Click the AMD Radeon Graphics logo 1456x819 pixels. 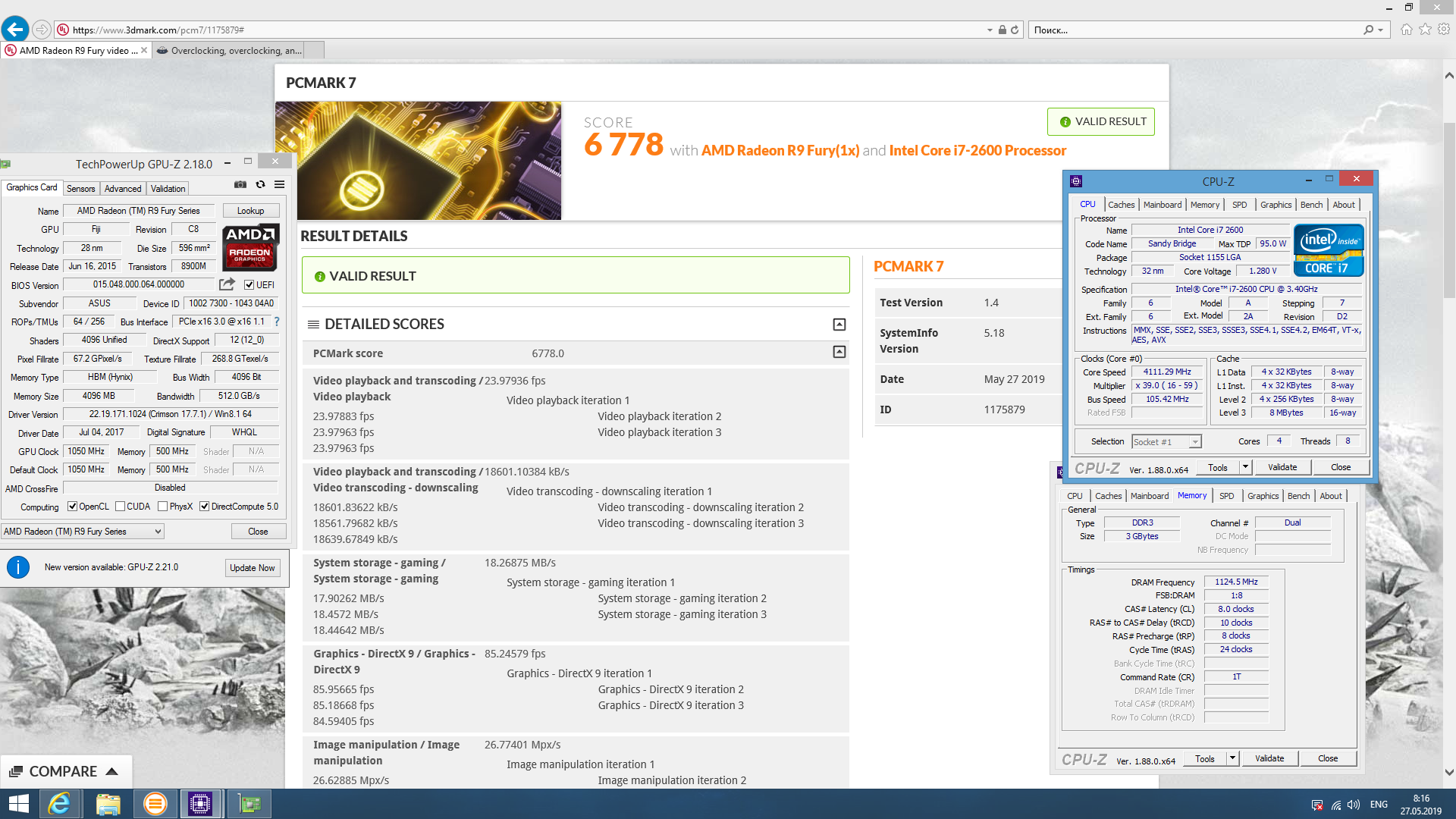coord(250,247)
